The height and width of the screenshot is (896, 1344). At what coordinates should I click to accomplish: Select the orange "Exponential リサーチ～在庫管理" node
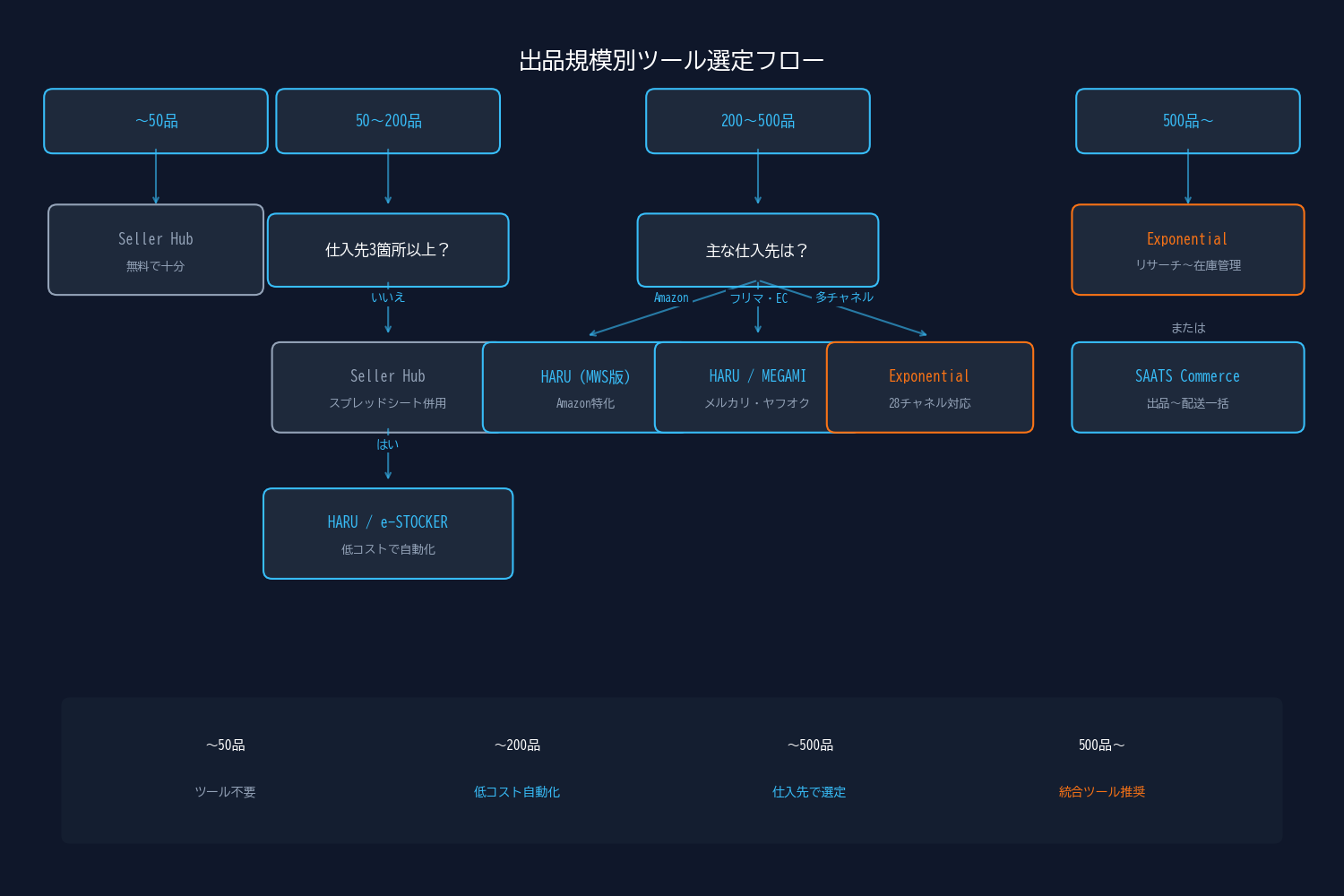(x=1187, y=249)
